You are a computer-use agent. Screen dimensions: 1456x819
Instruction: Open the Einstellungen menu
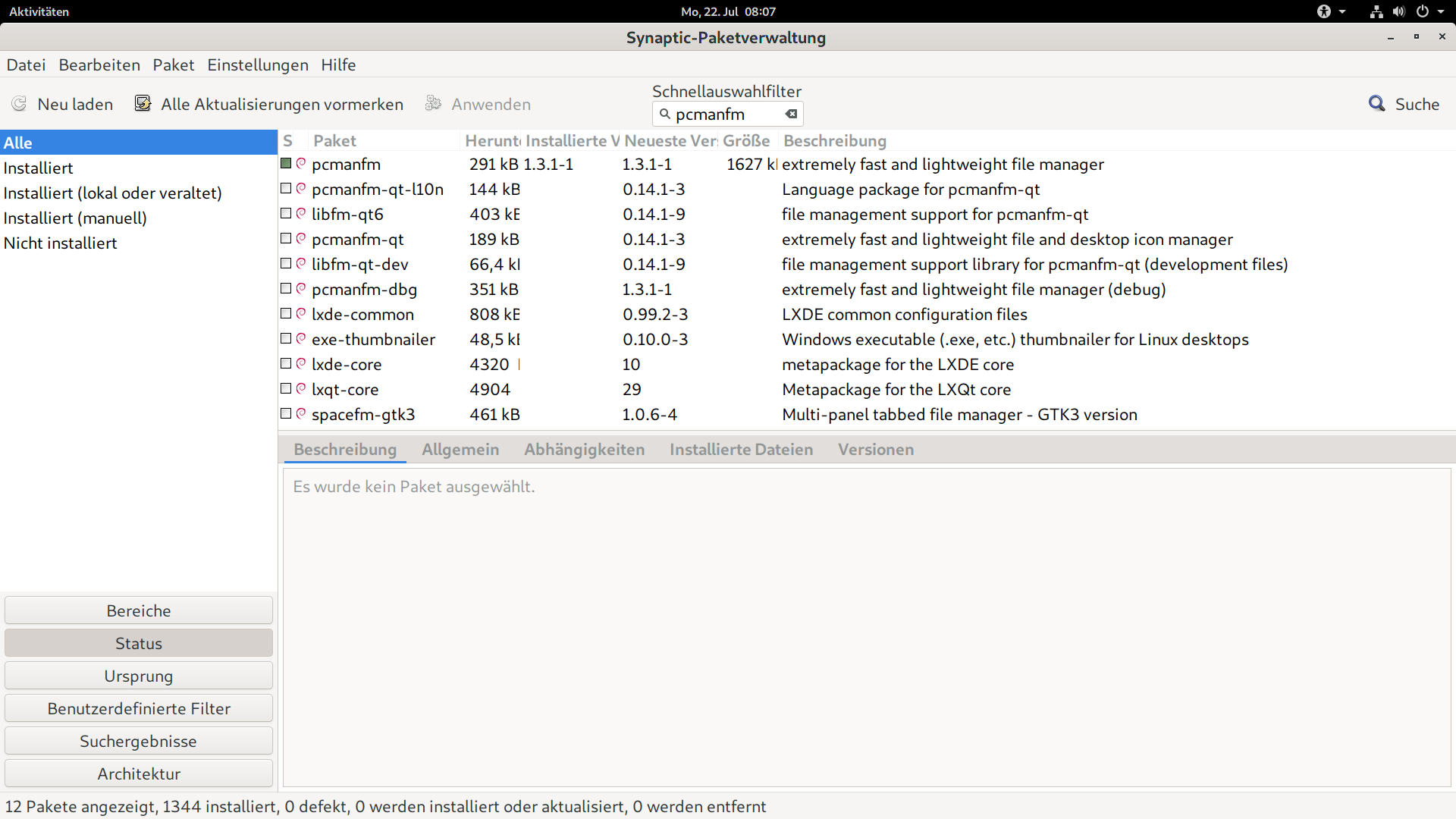tap(257, 65)
